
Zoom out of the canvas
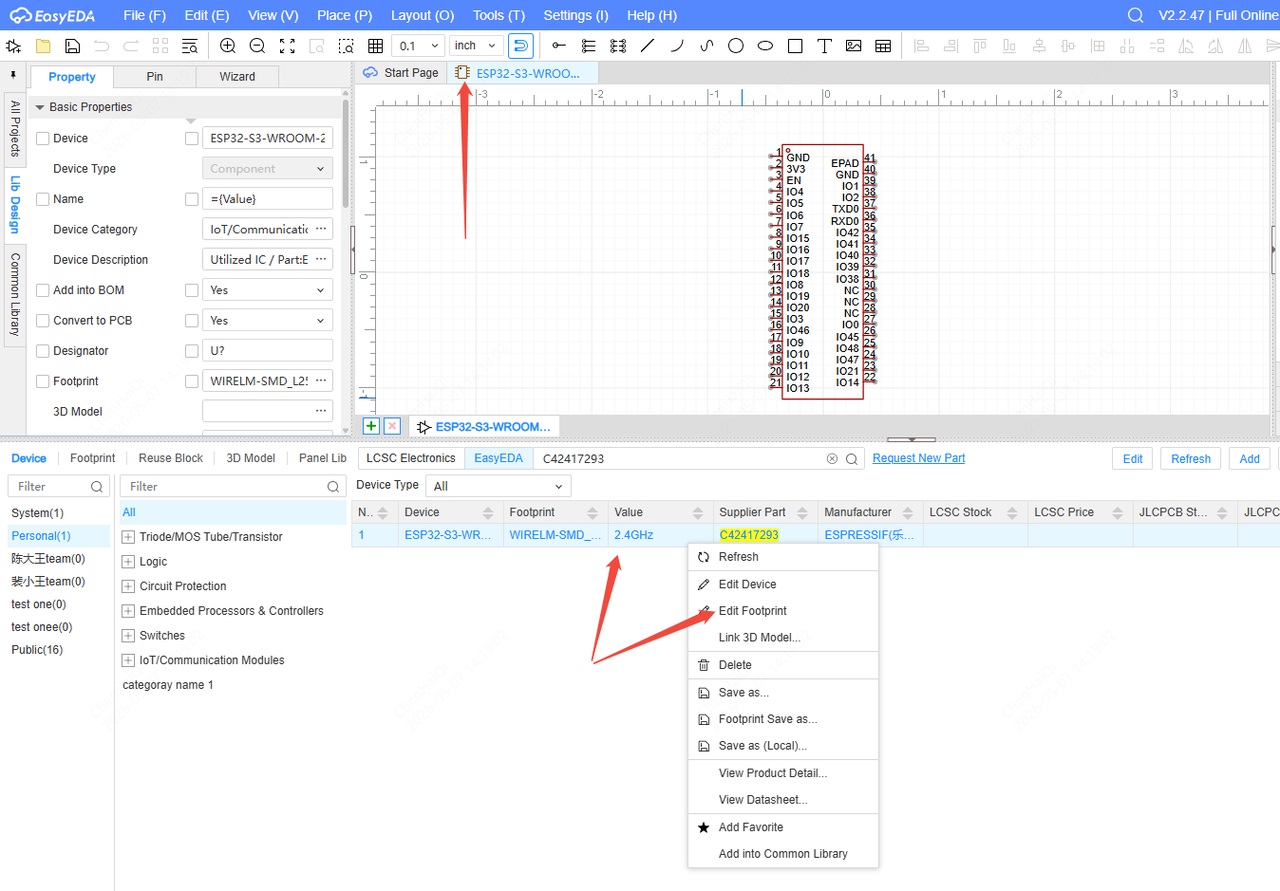click(x=257, y=46)
